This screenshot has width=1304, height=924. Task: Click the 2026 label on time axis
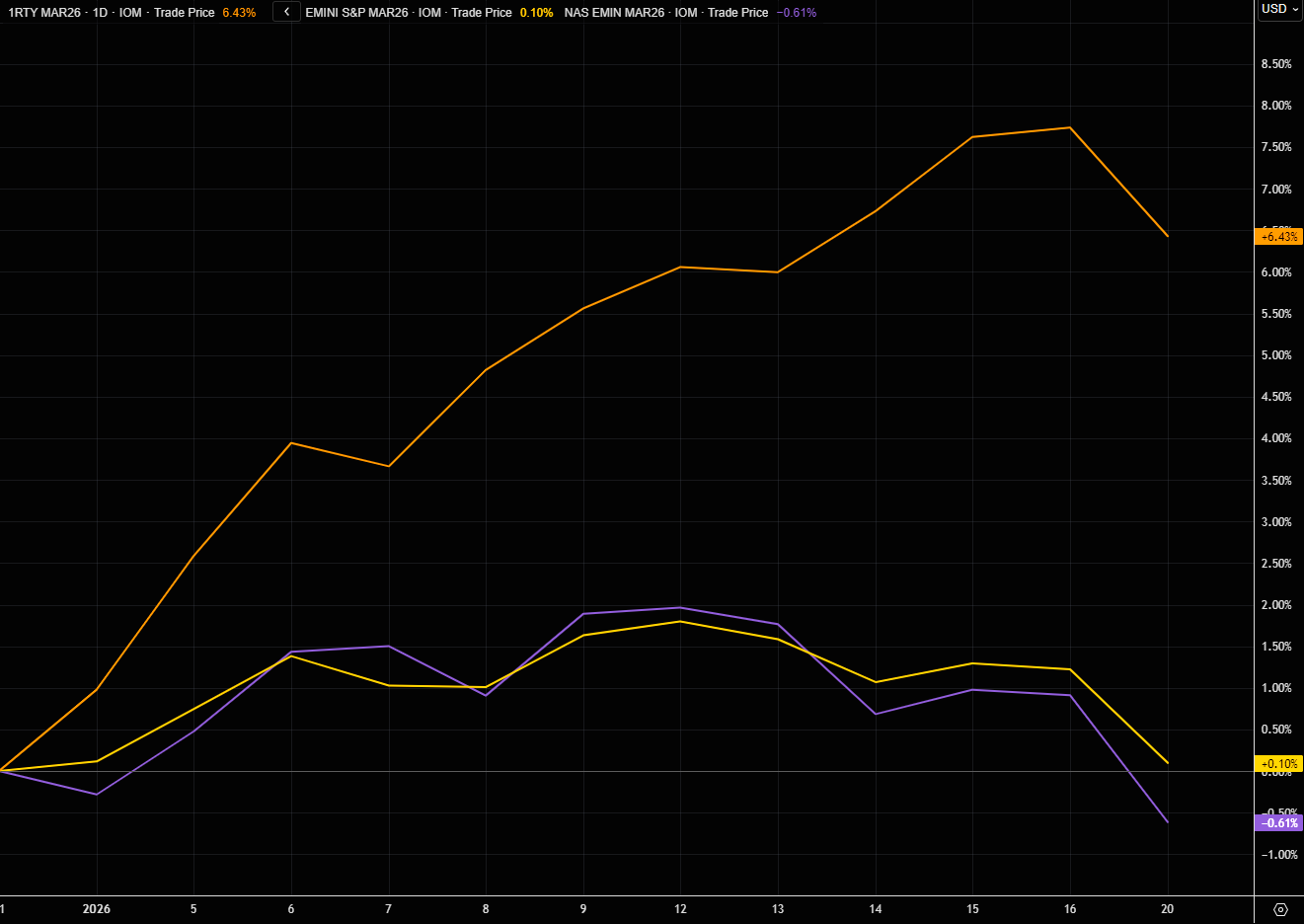click(97, 909)
